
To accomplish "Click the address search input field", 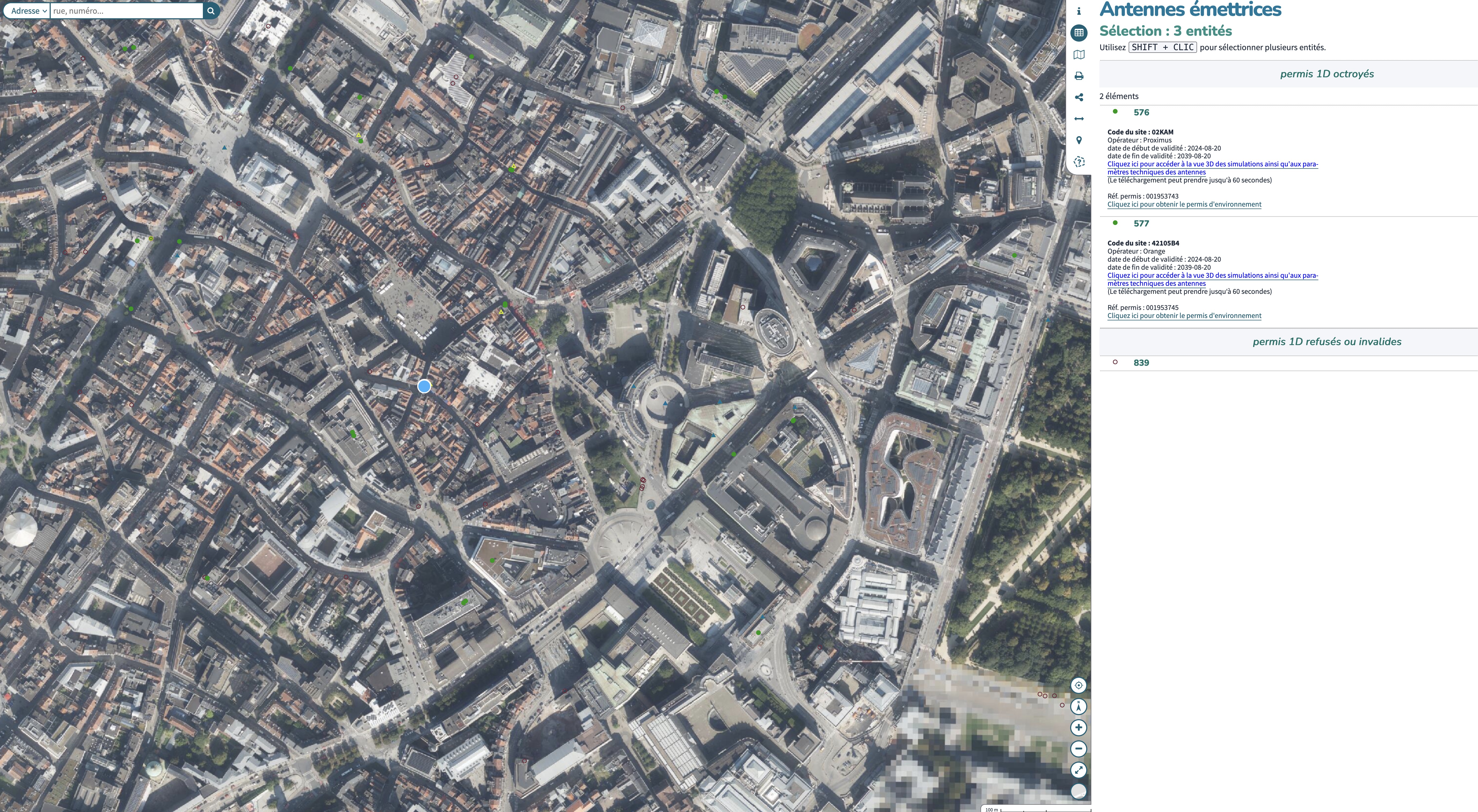I will (126, 11).
